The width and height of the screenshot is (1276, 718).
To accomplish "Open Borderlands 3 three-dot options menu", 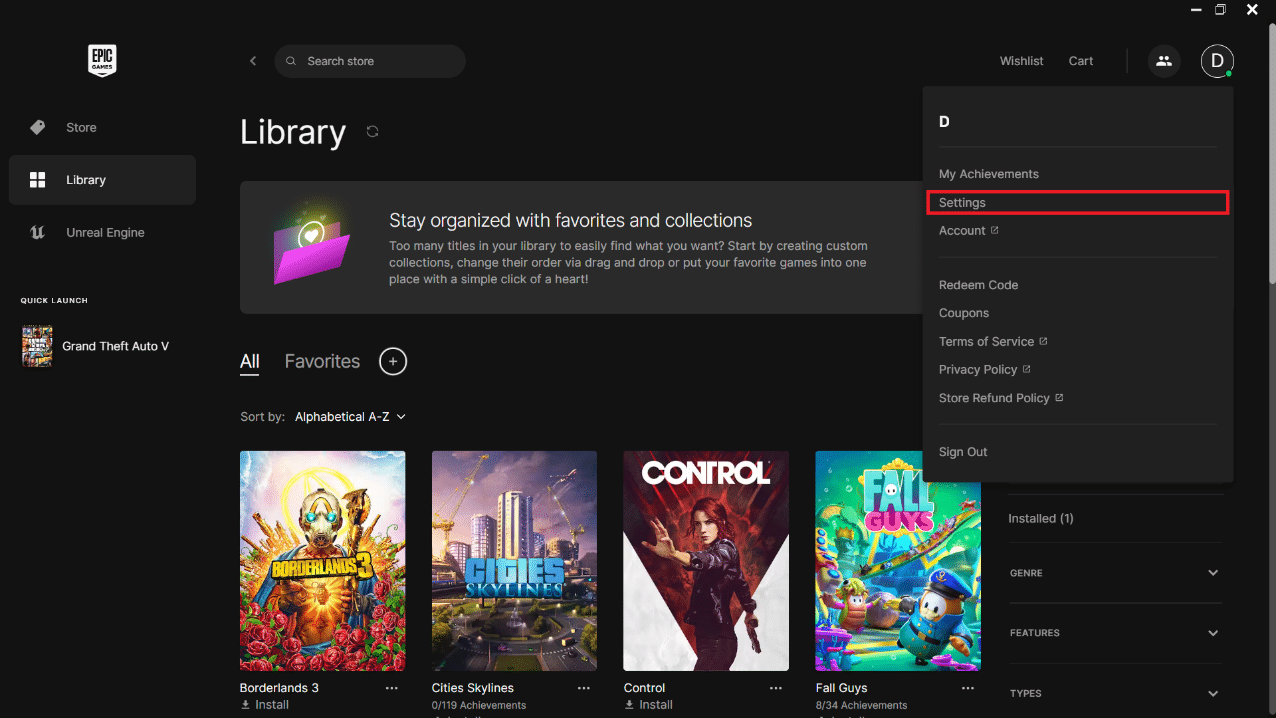I will click(392, 688).
